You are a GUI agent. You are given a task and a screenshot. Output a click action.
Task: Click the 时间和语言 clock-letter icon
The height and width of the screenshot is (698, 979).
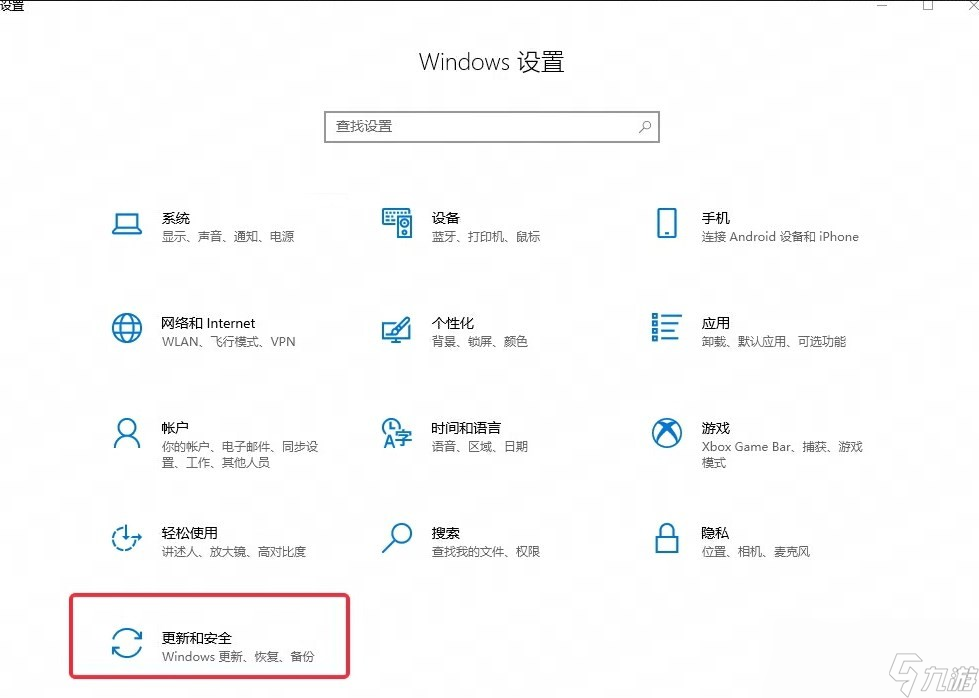(397, 433)
